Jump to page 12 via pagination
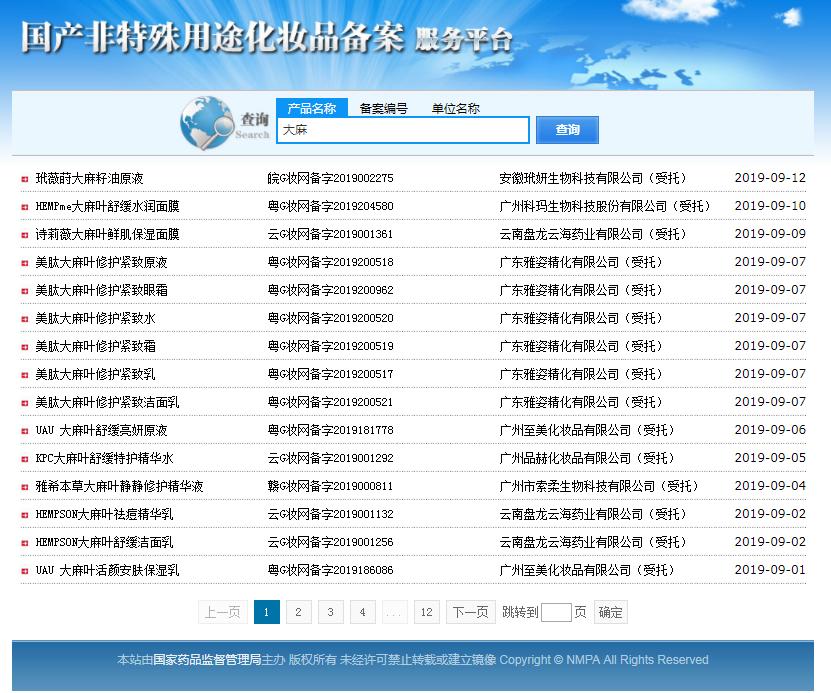The height and width of the screenshot is (693, 831). point(427,611)
